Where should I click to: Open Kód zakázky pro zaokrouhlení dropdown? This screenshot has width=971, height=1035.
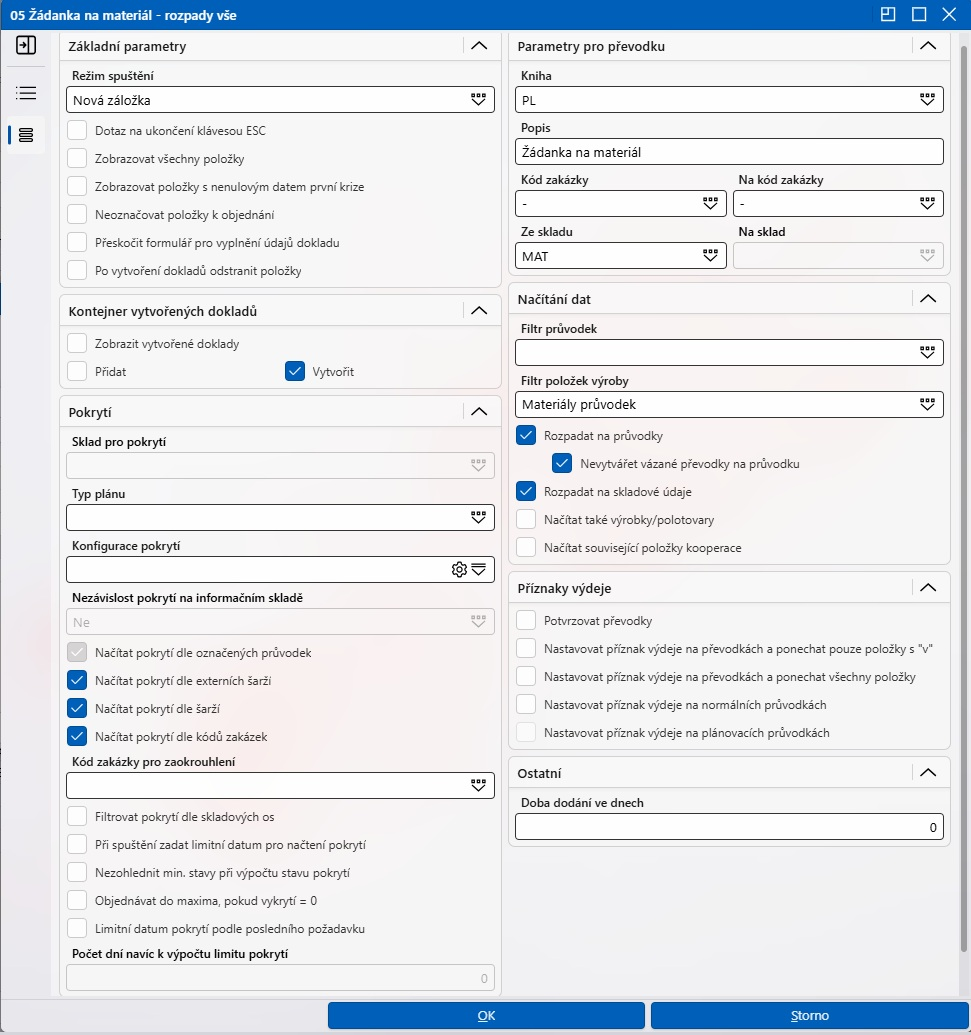tap(479, 785)
